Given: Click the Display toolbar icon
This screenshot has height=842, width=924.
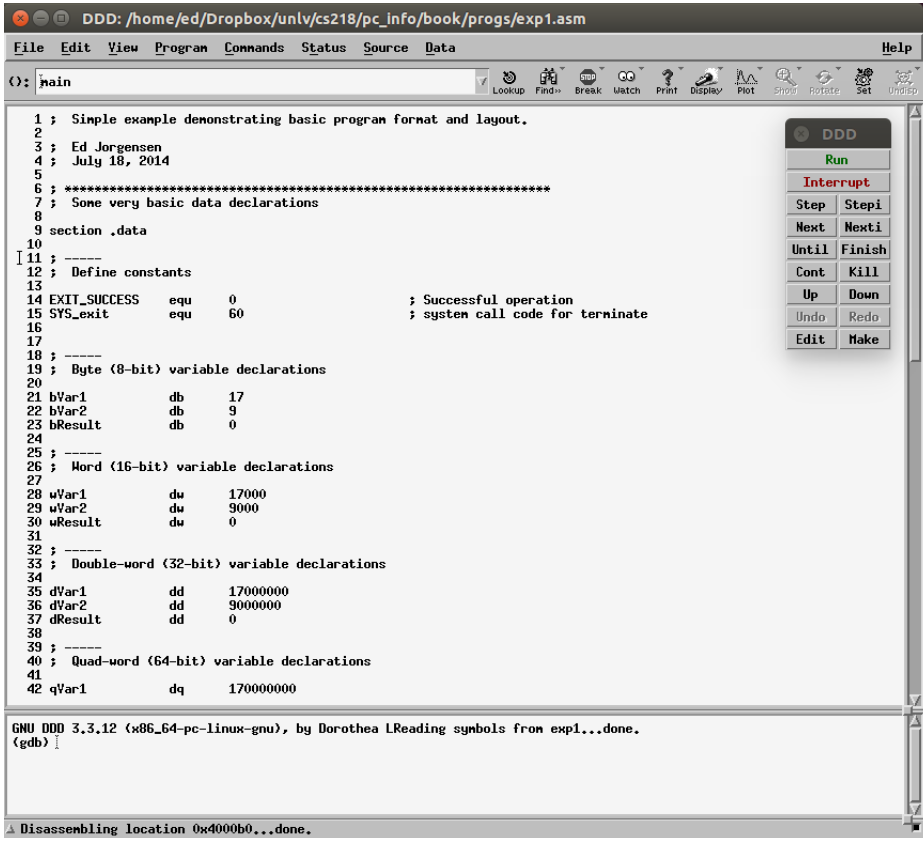Looking at the screenshot, I should pyautogui.click(x=706, y=81).
